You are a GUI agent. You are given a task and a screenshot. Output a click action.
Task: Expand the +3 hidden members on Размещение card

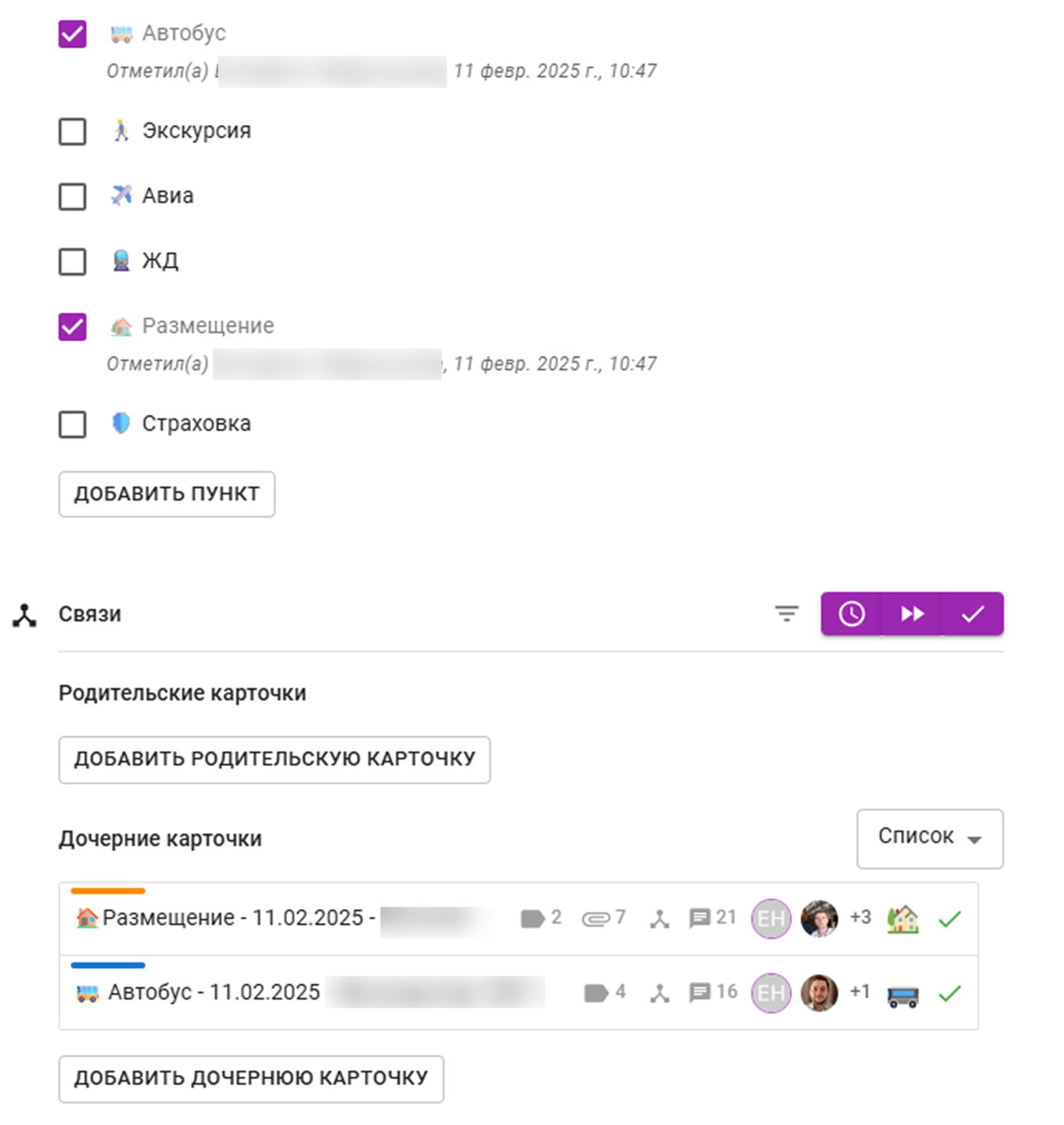pyautogui.click(x=860, y=918)
